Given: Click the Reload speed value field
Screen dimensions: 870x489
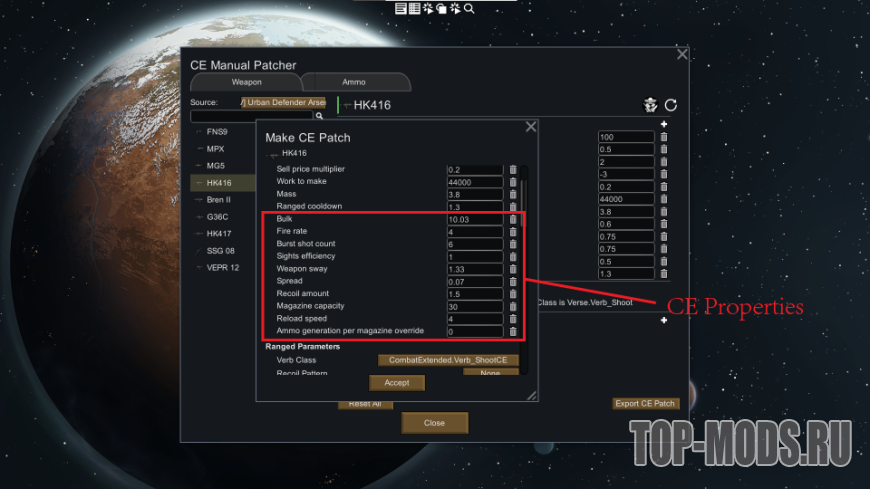Looking at the screenshot, I should (475, 319).
